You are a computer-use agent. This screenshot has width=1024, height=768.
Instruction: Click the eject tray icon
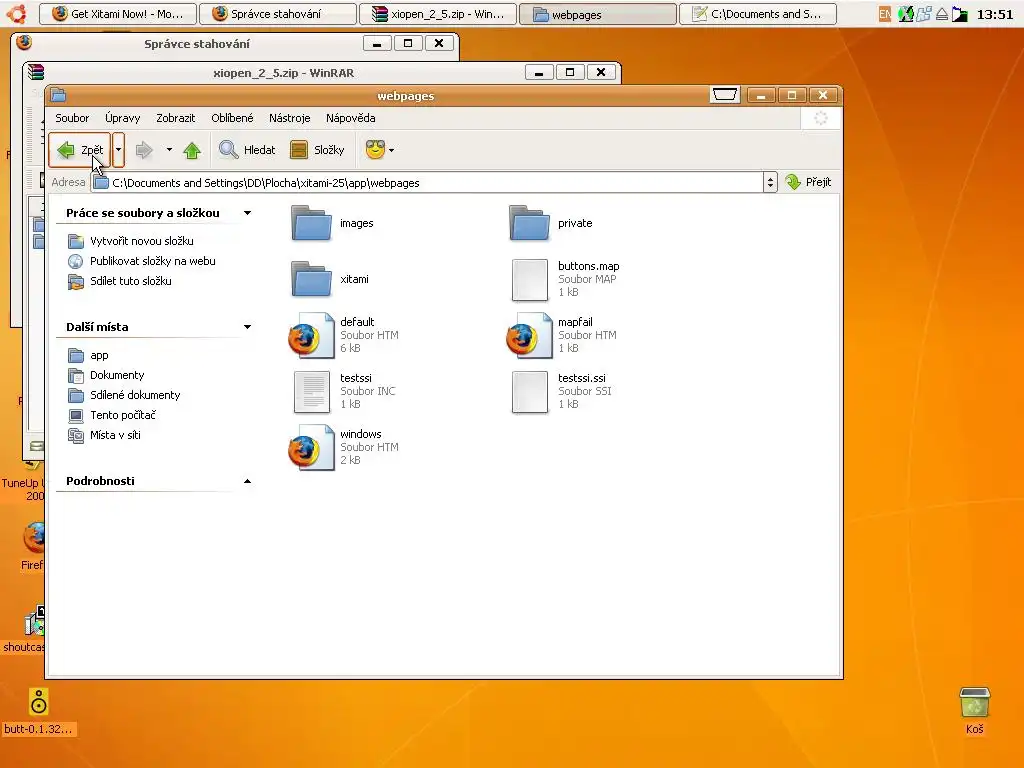pos(942,14)
